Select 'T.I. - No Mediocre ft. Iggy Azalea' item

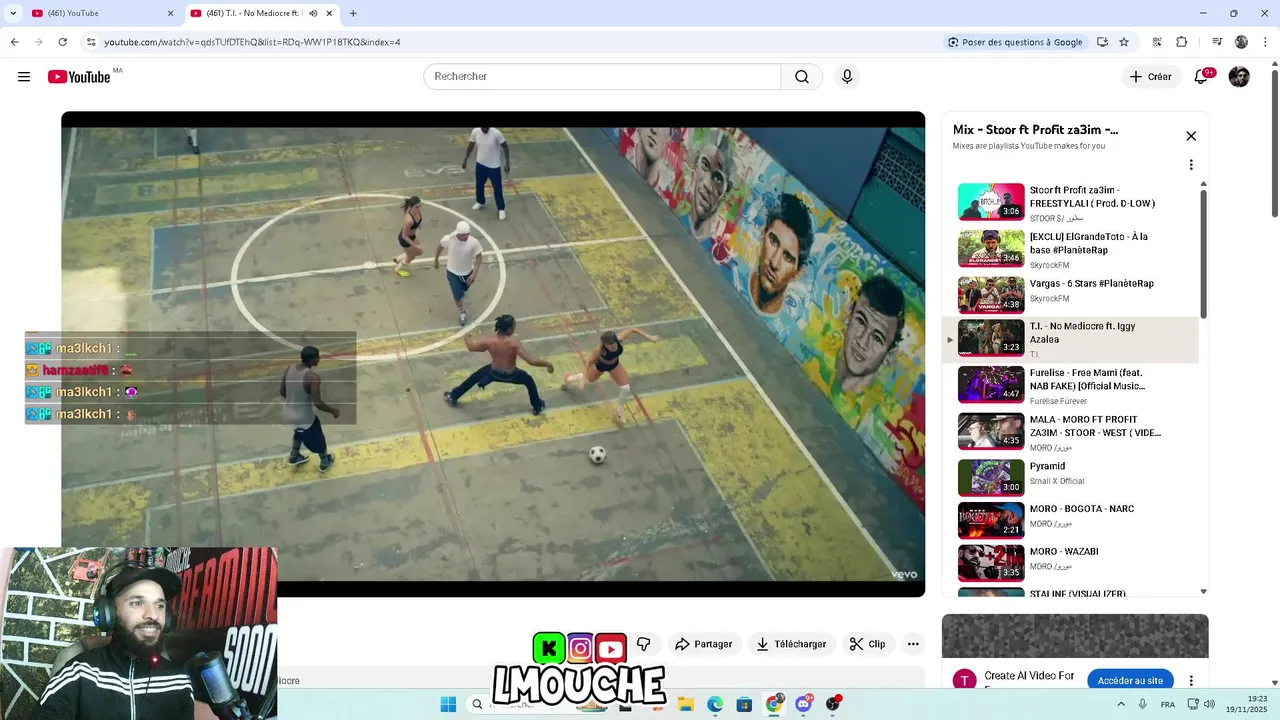pos(1072,339)
